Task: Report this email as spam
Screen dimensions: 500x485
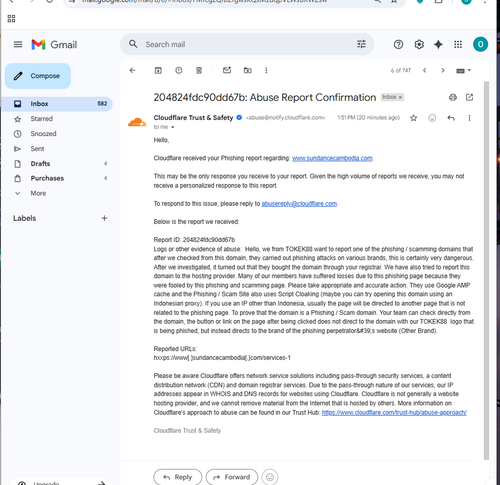Action: click(179, 70)
